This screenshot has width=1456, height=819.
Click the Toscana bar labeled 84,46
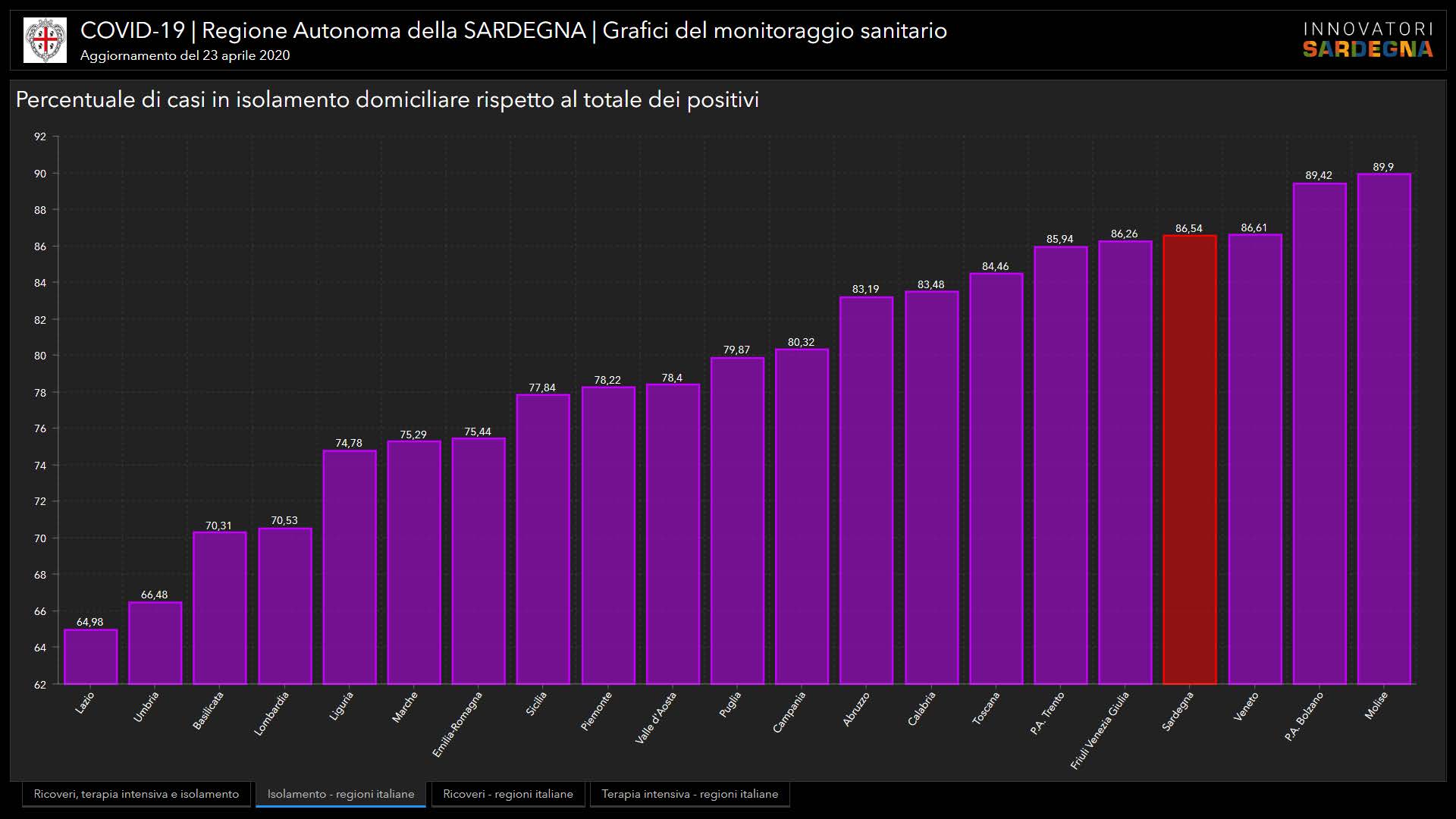pyautogui.click(x=996, y=479)
